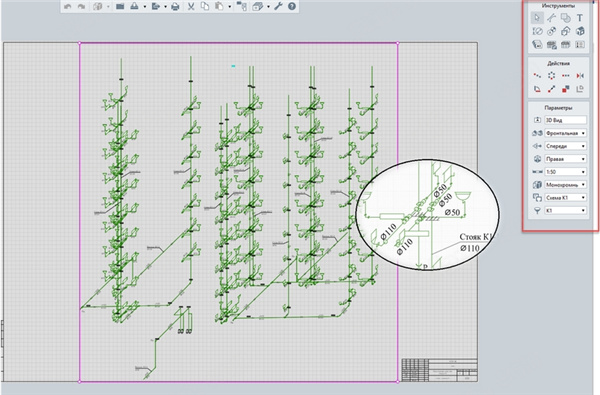
Task: Select the diameter dimension tool in Инструменты
Action: pyautogui.click(x=537, y=31)
